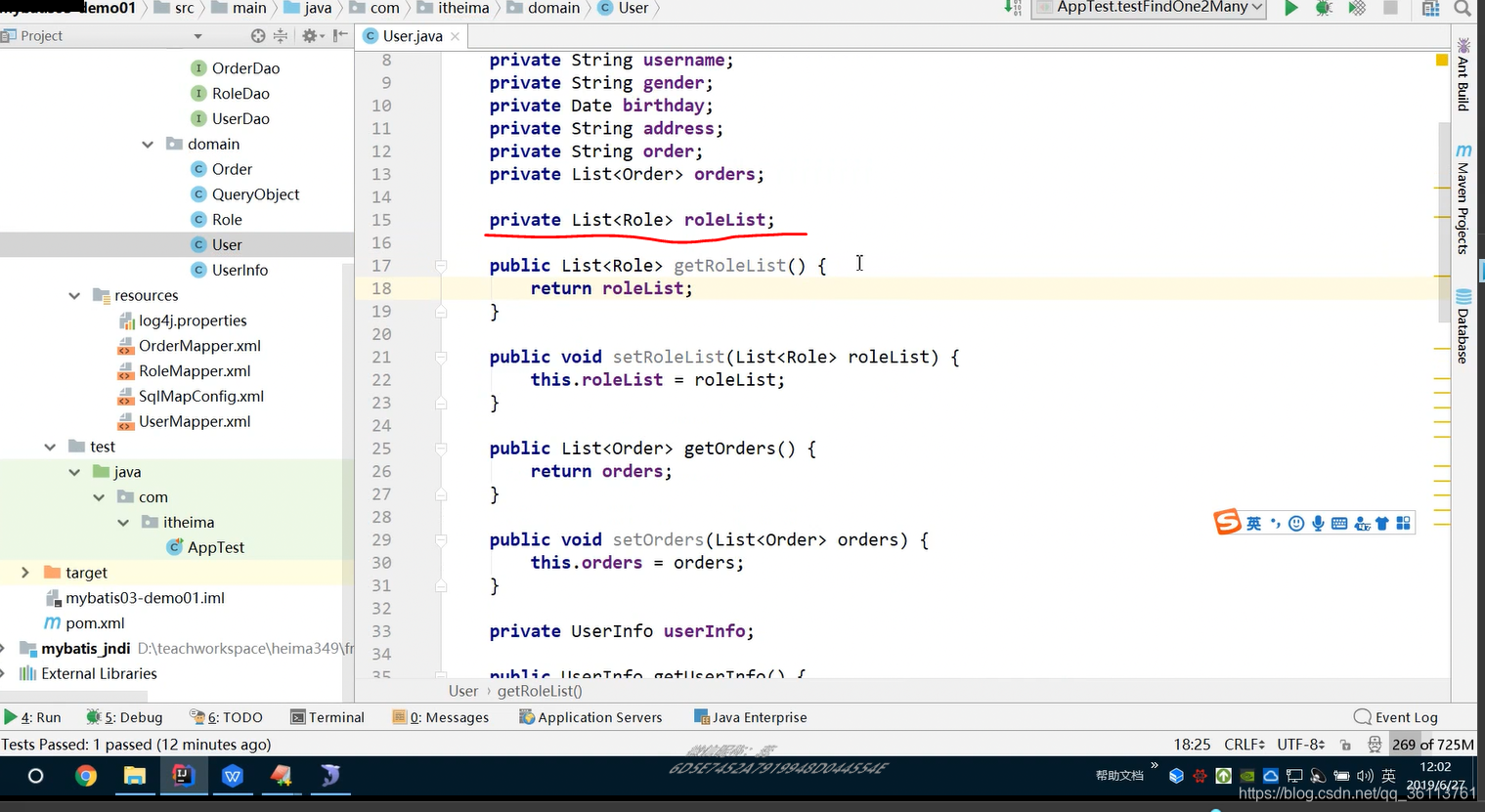Collapse the domain package
Viewport: 1485px width, 812px height.
tap(148, 145)
